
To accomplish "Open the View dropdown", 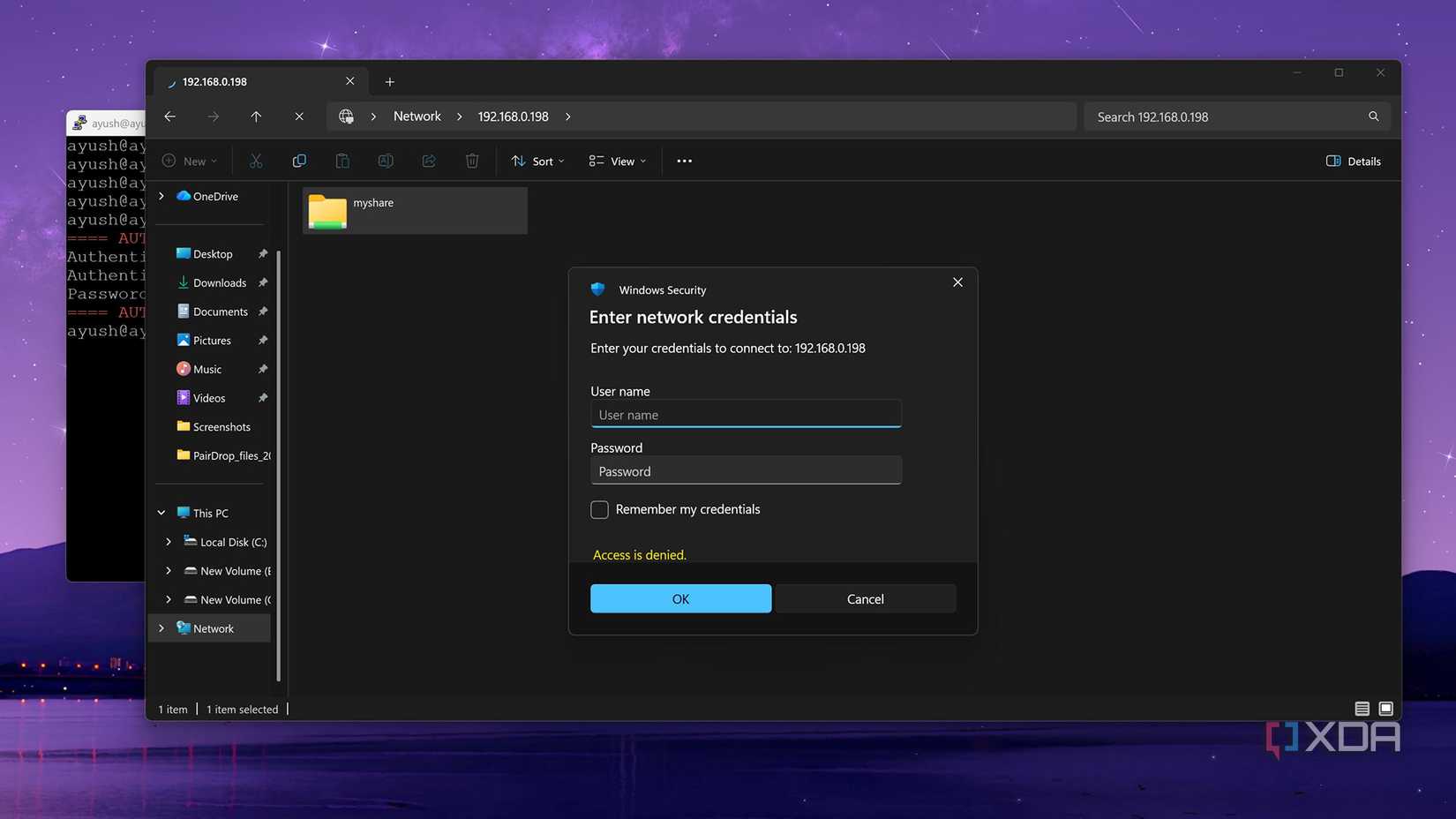I will (x=618, y=161).
